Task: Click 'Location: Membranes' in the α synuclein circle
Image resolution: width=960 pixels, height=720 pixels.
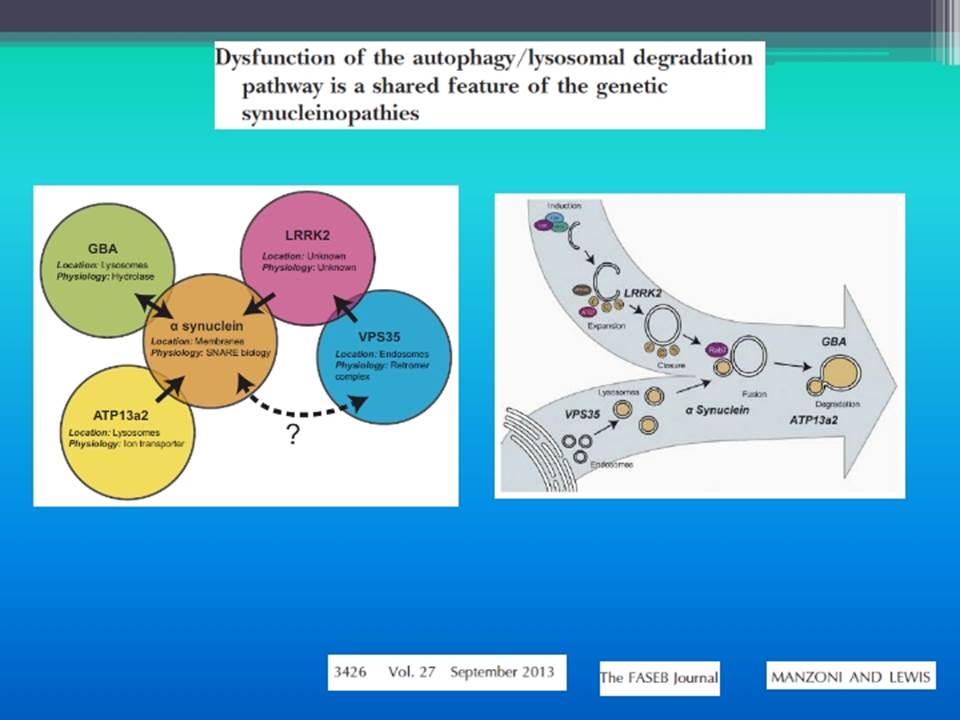Action: point(197,342)
